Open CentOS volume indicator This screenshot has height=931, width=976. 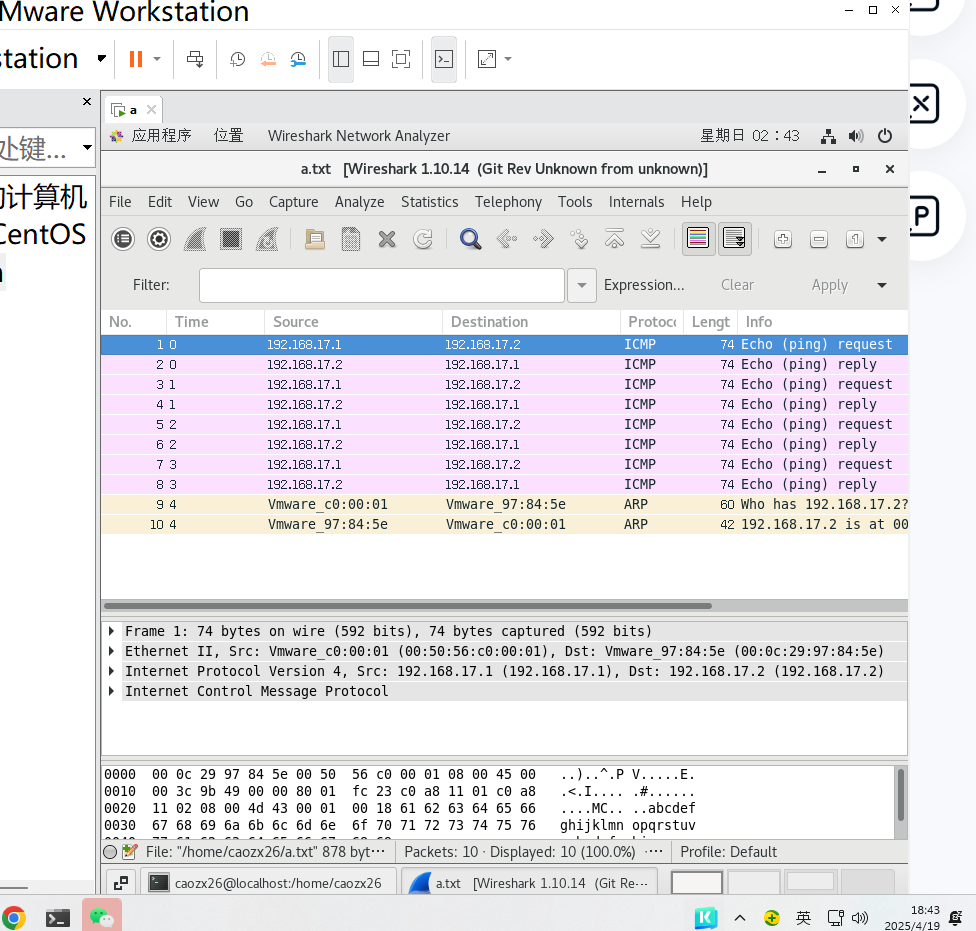click(x=856, y=136)
